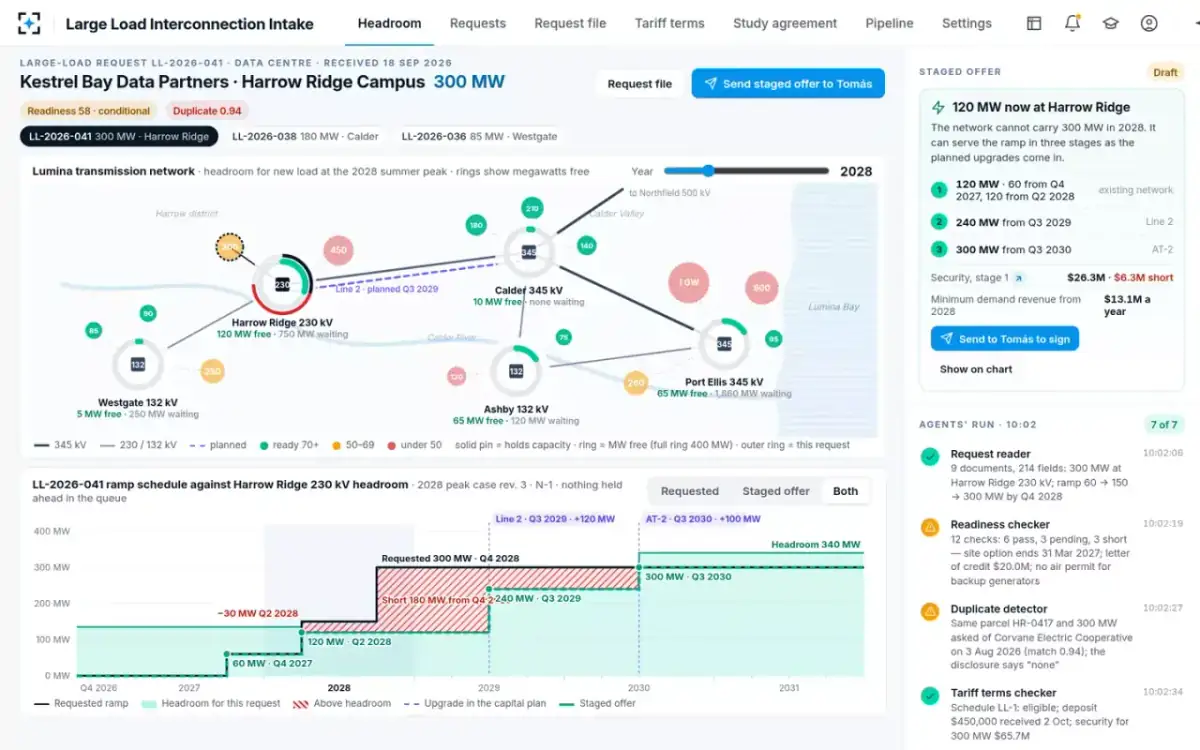
Task: Open the user account icon
Action: [1149, 23]
